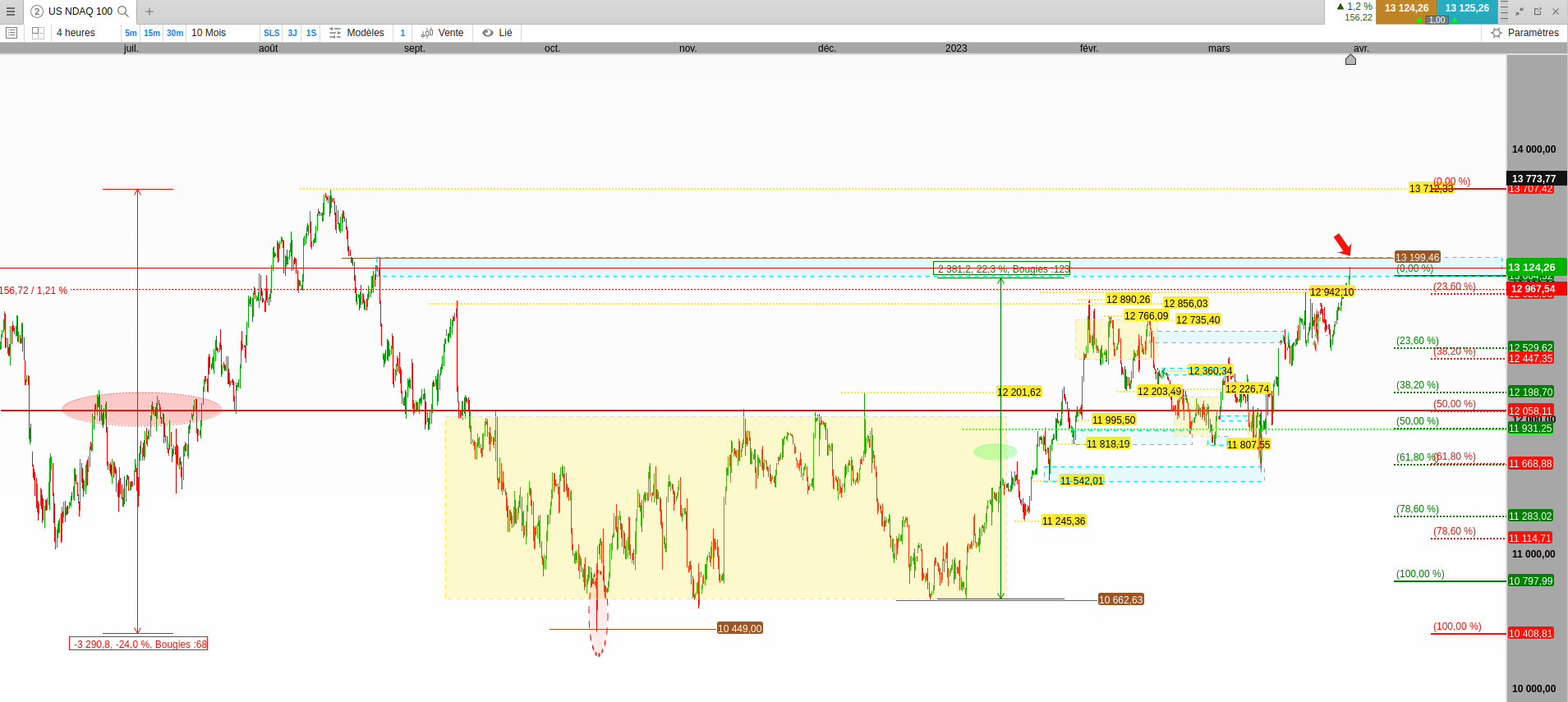Click the 13 199,46 brown price label
Screen dimensions: 1568x702
click(x=1418, y=258)
